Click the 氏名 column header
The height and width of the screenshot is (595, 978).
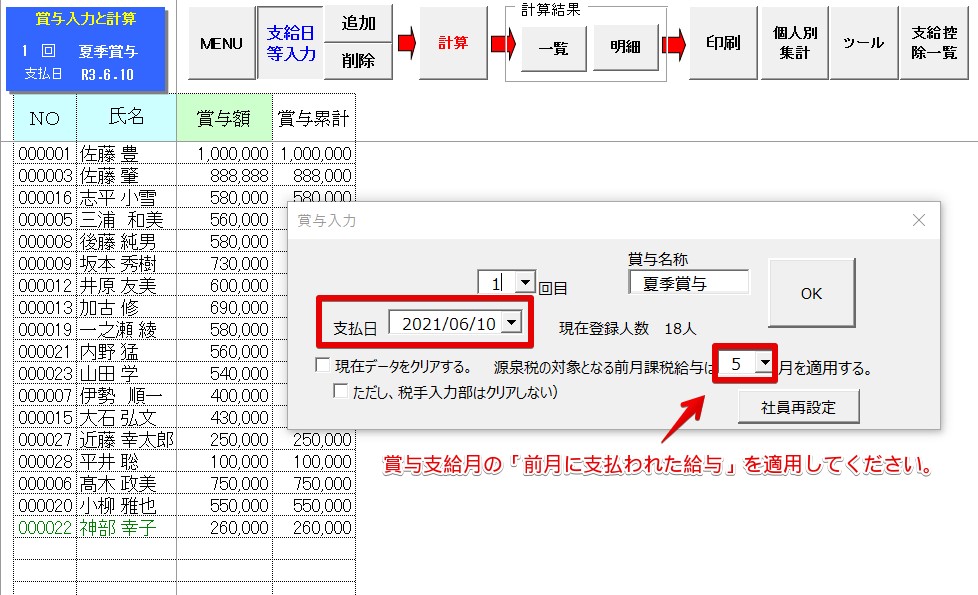point(127,117)
